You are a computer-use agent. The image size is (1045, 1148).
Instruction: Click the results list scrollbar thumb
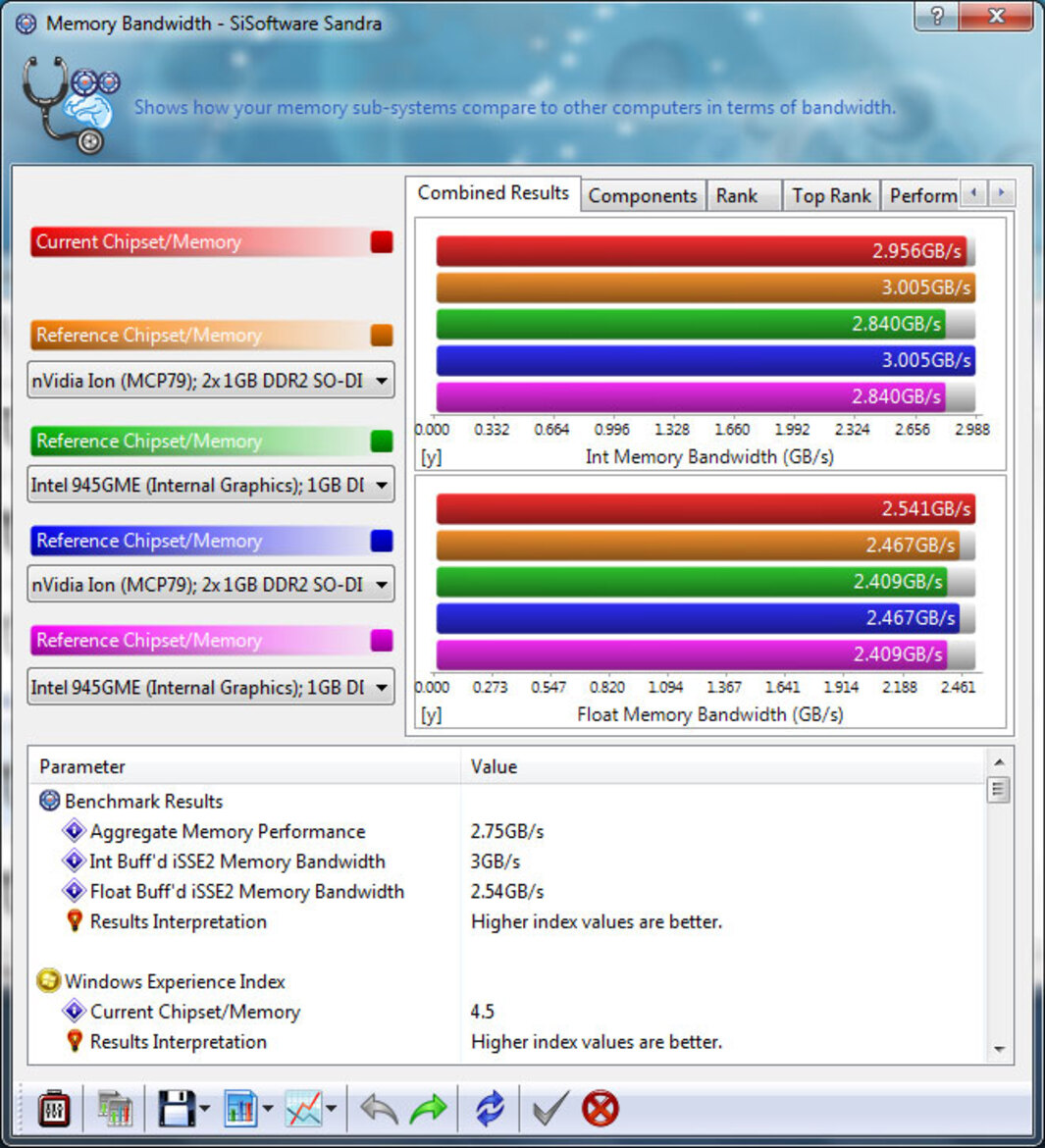pos(999,790)
